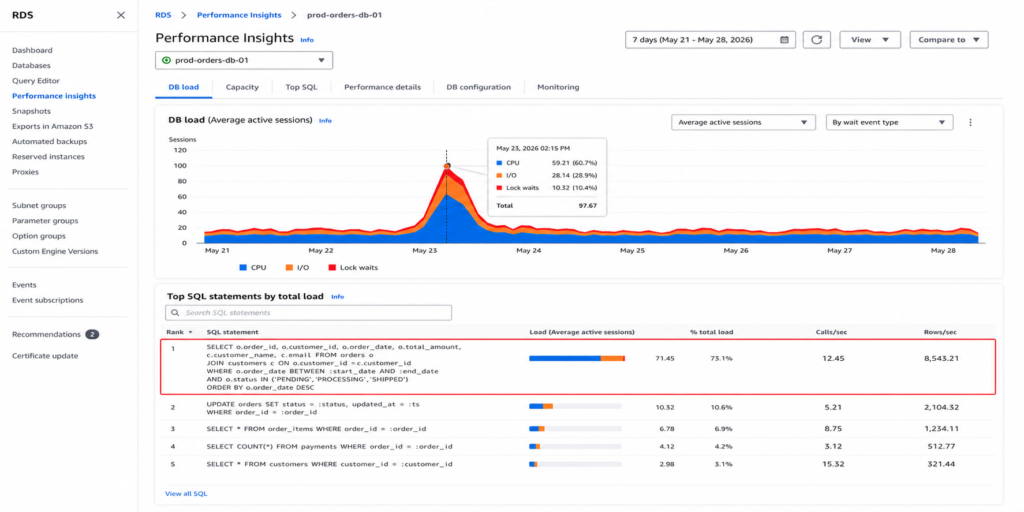Click the UPDATE orders SET status statement

click(313, 409)
